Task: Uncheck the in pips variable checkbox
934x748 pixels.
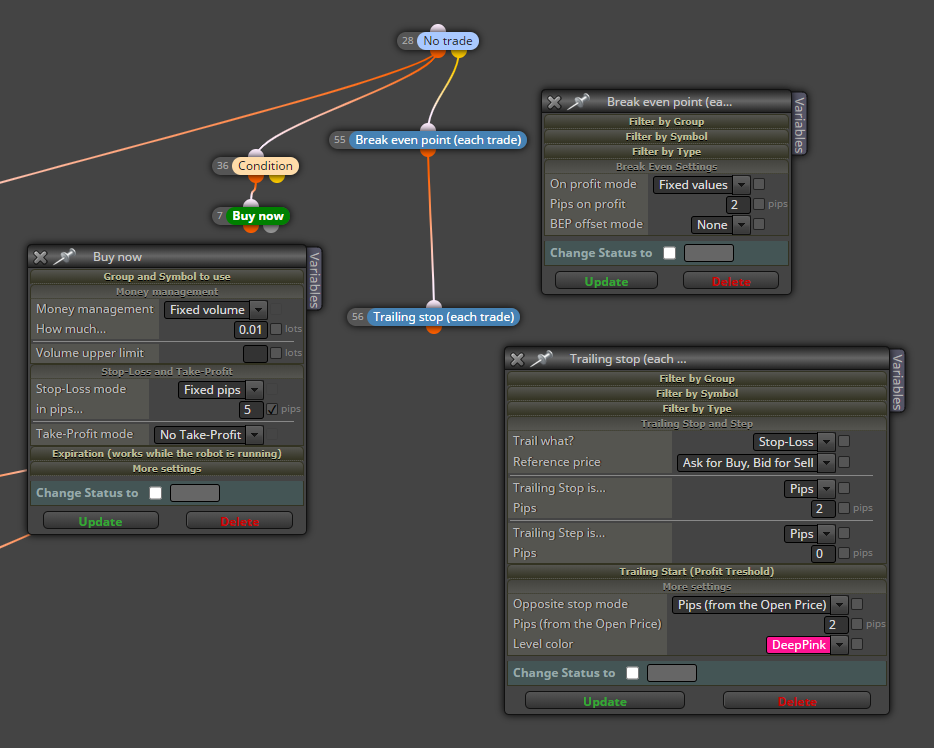Action: click(x=272, y=409)
